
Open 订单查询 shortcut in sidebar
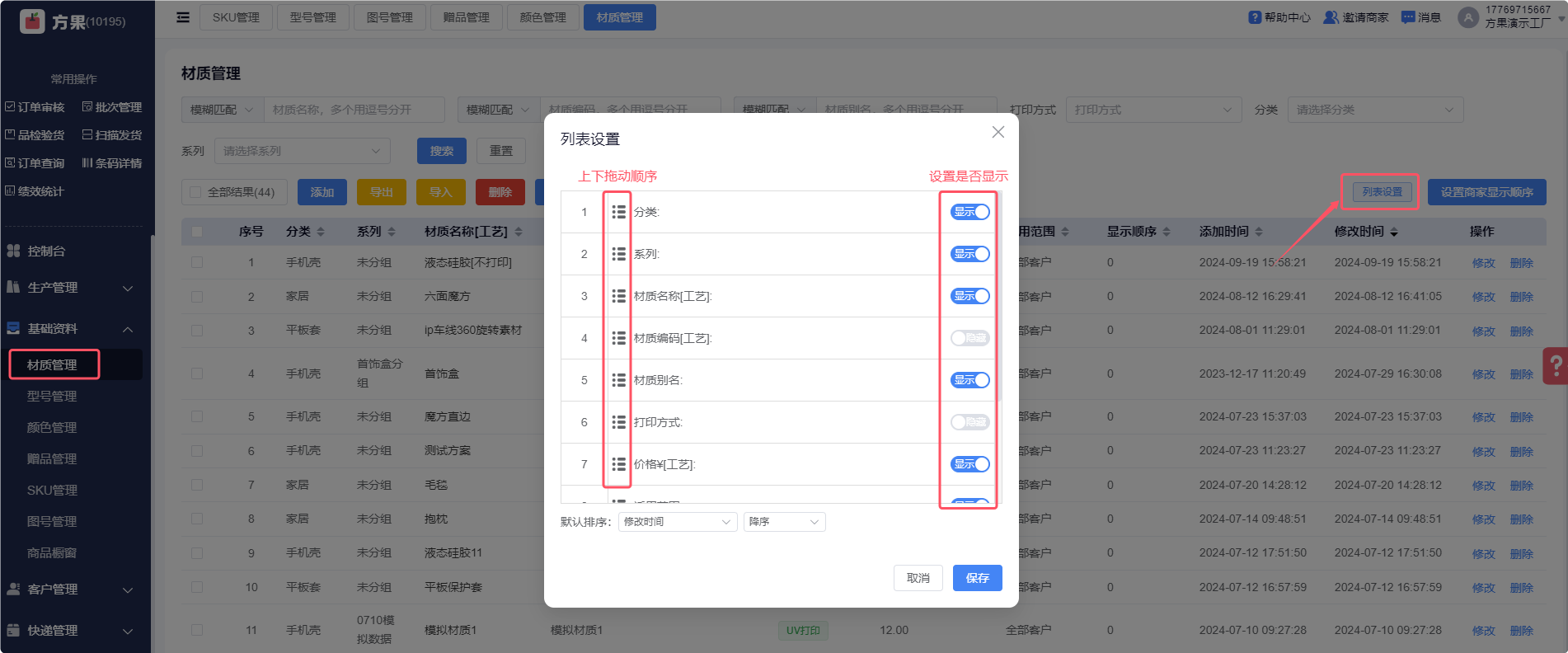pos(35,163)
